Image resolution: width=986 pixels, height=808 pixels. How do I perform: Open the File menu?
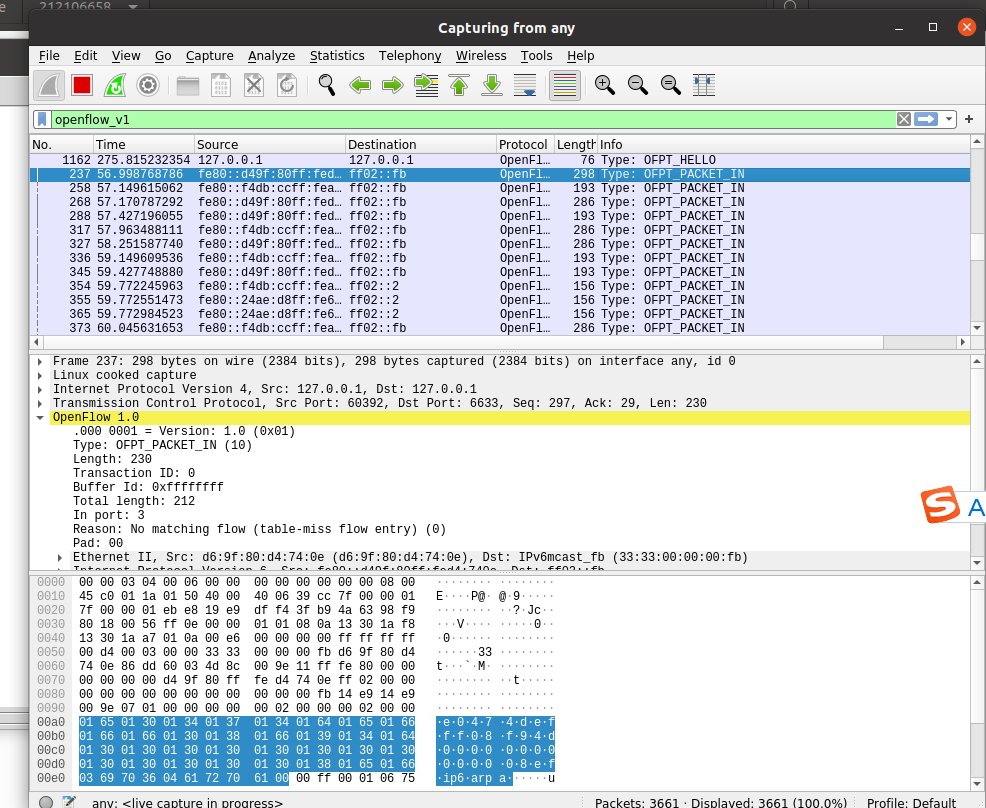(49, 56)
